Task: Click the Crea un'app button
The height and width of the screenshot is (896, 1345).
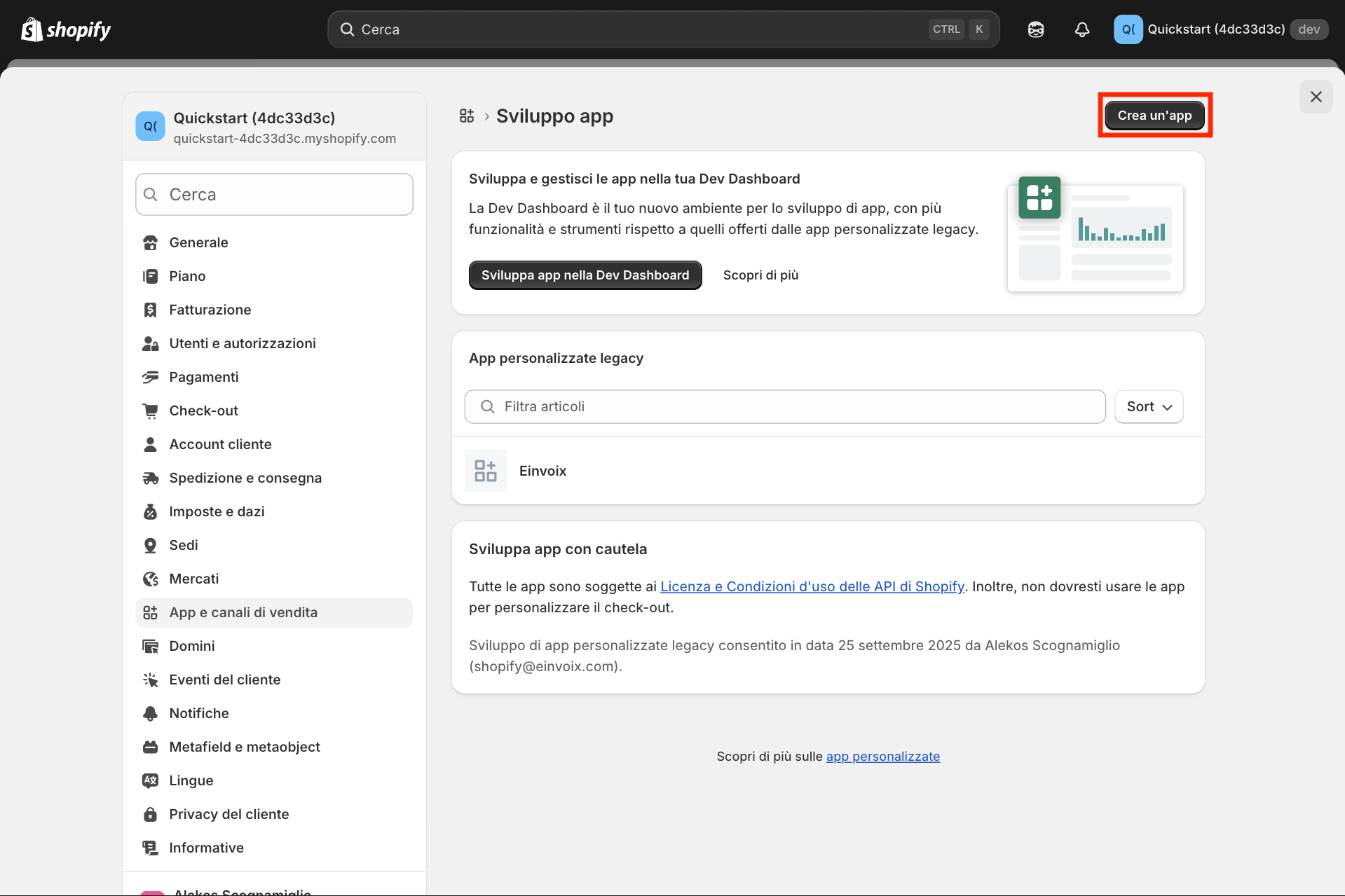Action: click(1154, 116)
